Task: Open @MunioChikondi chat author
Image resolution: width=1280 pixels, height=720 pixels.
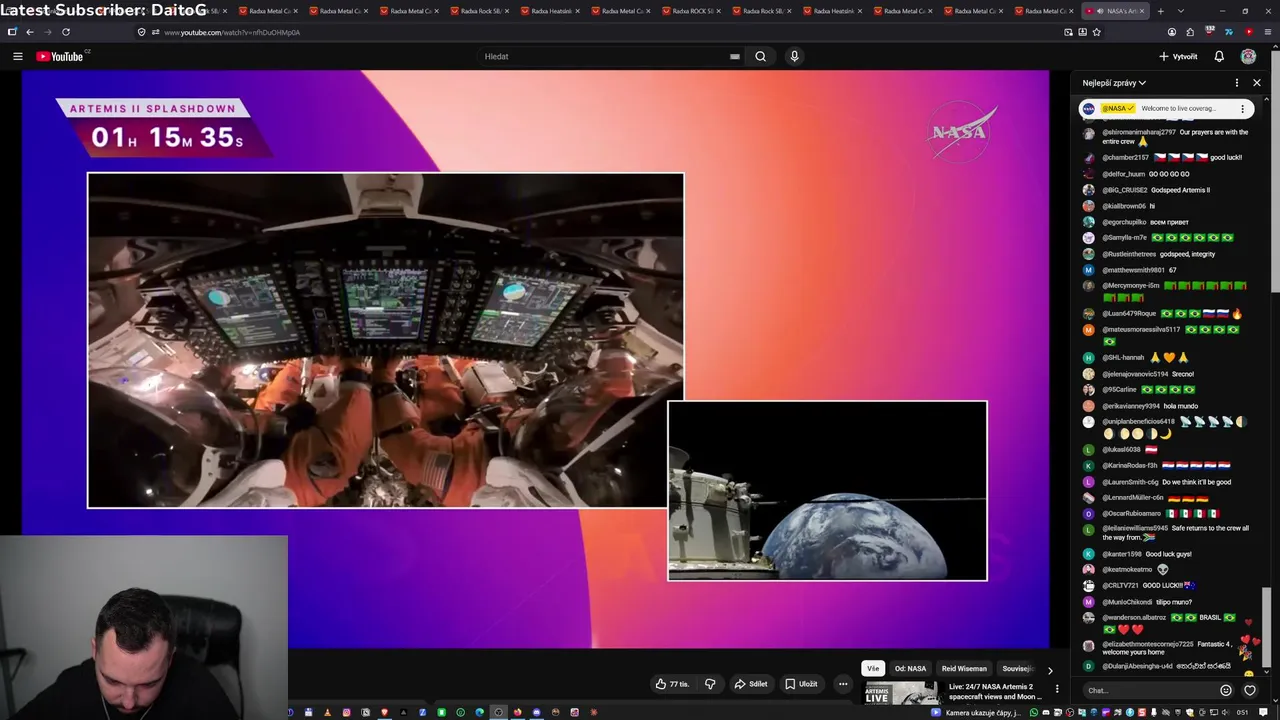Action: click(x=1127, y=602)
